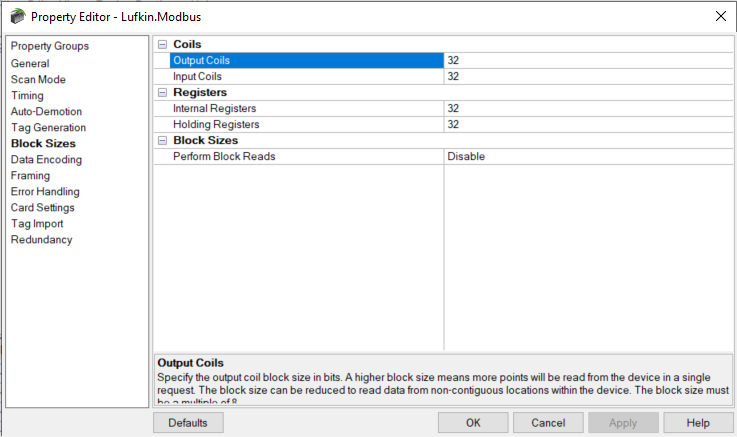Viewport: 737px width, 437px height.
Task: Collapse the Registers section
Action: point(162,93)
